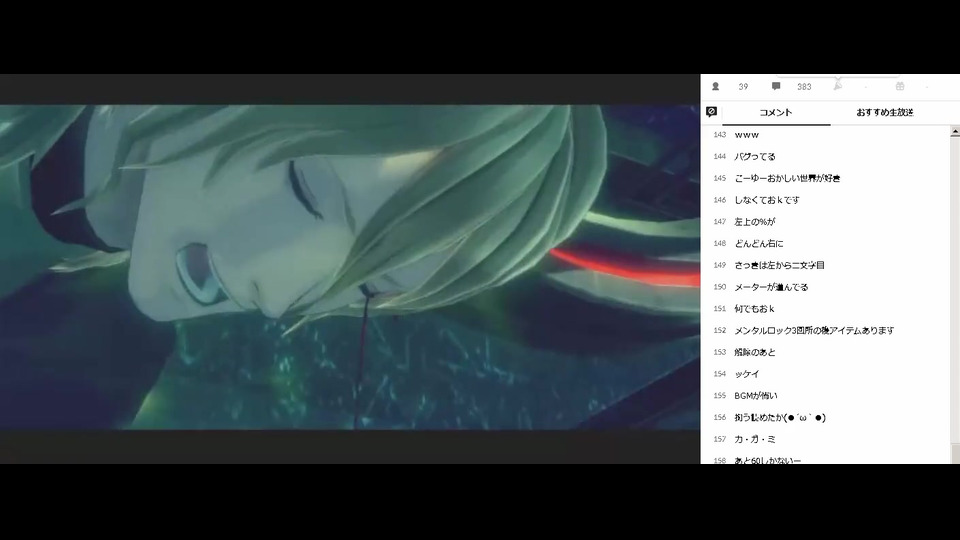Screen dimensions: 960x540
Task: Click the viewer count person icon
Action: tap(715, 86)
